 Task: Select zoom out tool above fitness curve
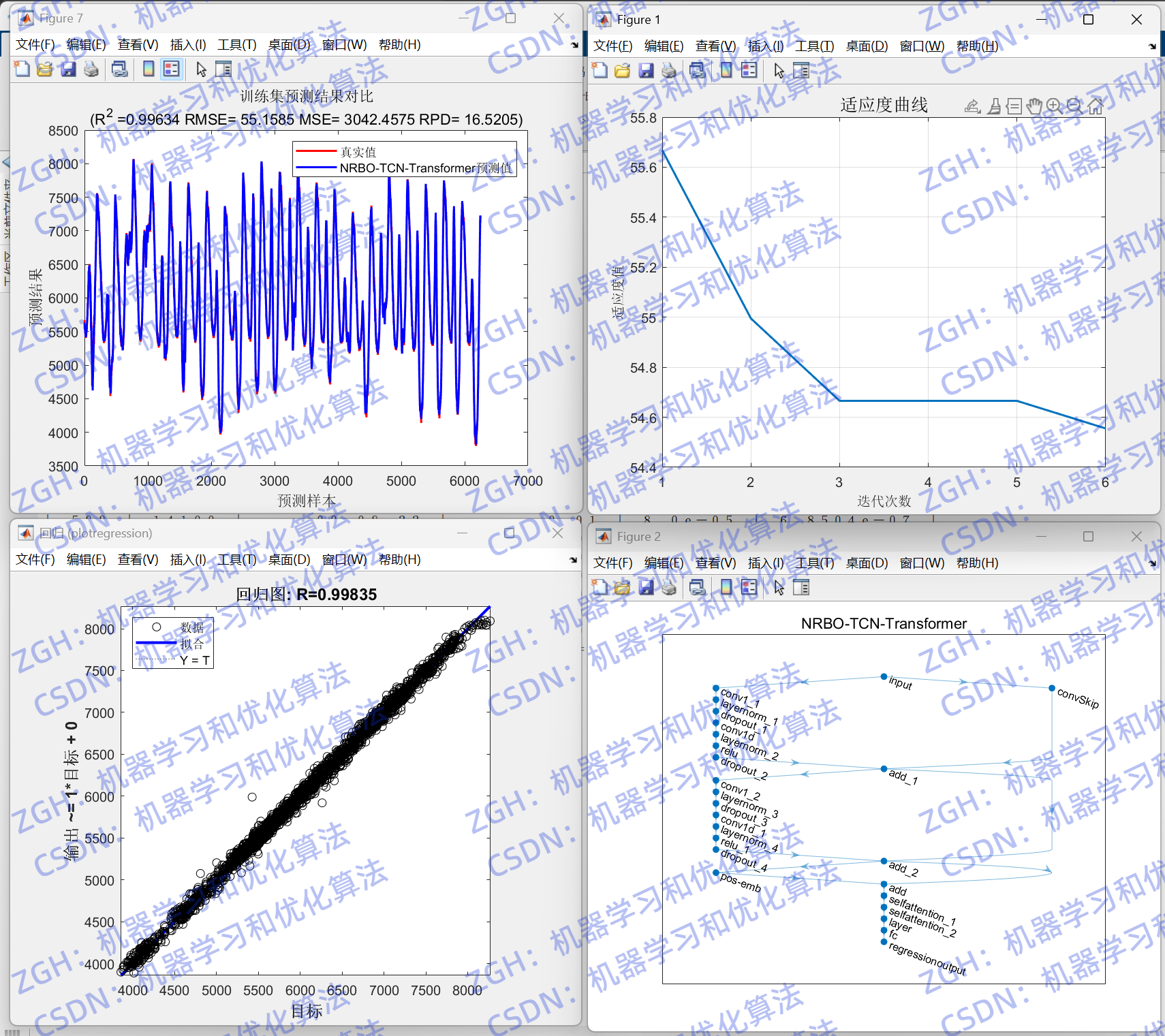click(x=1075, y=106)
